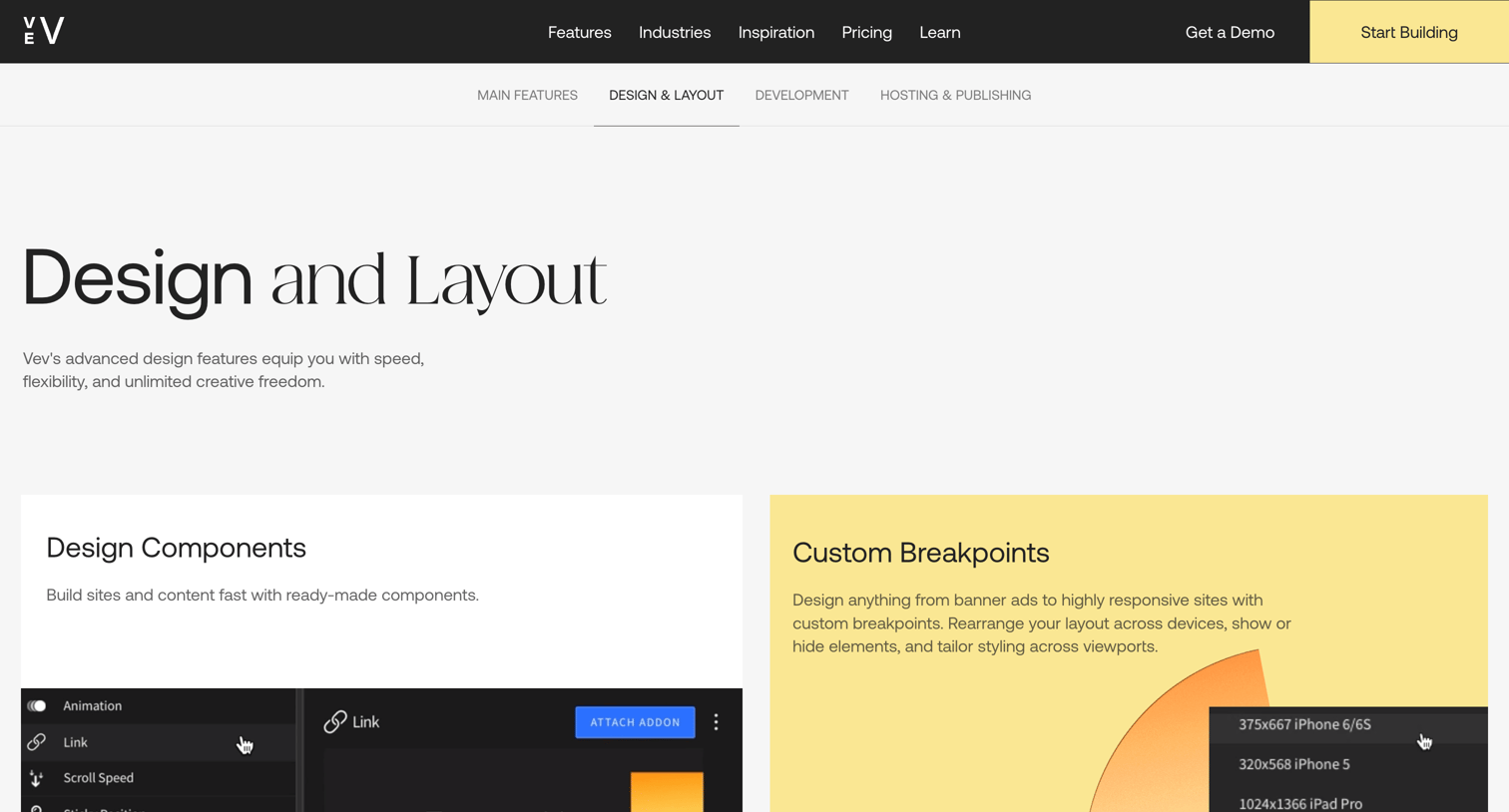Switch to the Development tab
The image size is (1509, 812).
(801, 95)
